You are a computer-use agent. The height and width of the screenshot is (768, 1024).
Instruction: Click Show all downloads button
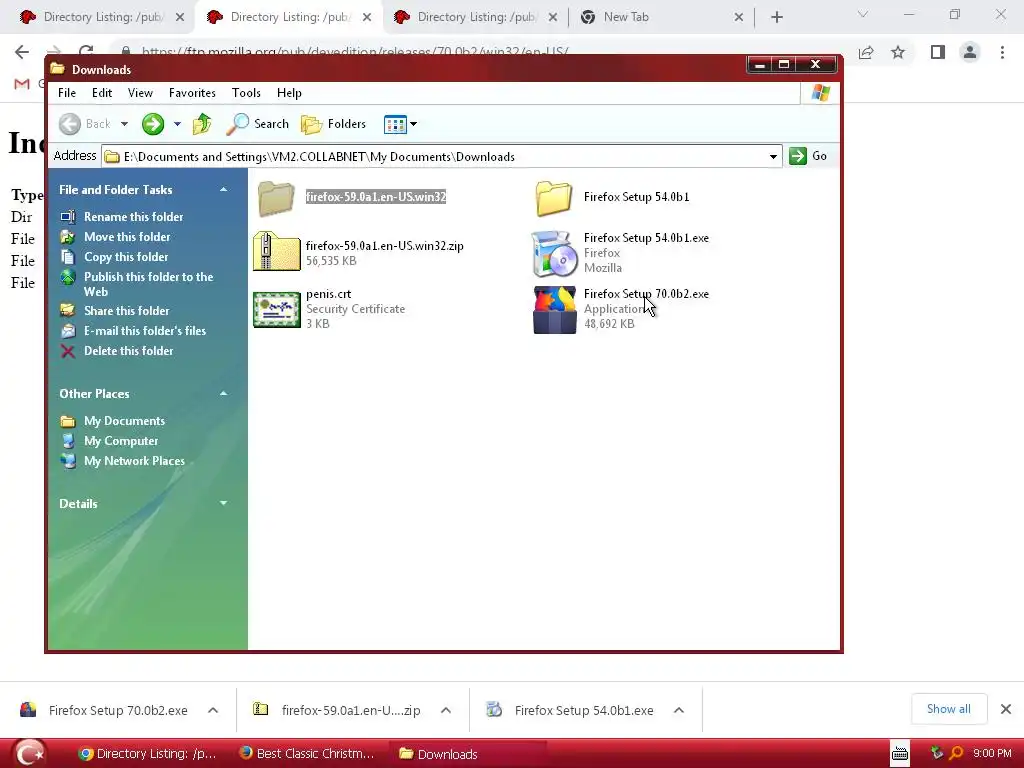[x=948, y=709]
